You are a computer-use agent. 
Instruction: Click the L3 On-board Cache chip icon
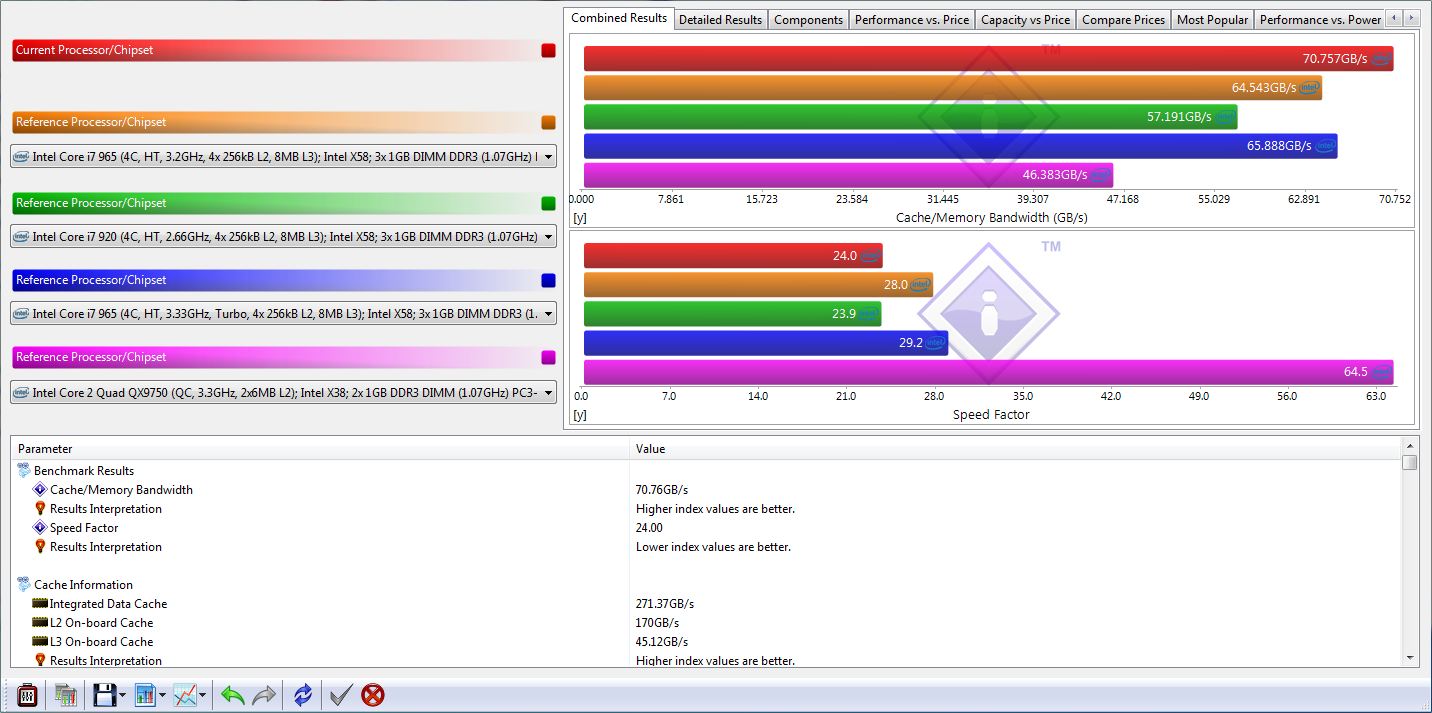pos(40,642)
